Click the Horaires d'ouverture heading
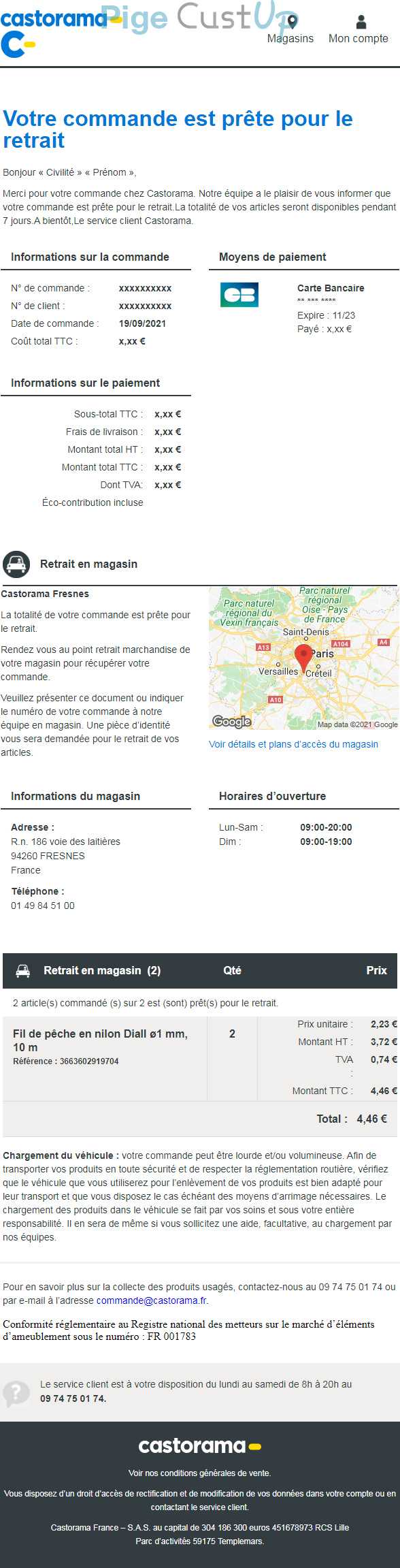The width and height of the screenshot is (400, 1568). click(272, 796)
